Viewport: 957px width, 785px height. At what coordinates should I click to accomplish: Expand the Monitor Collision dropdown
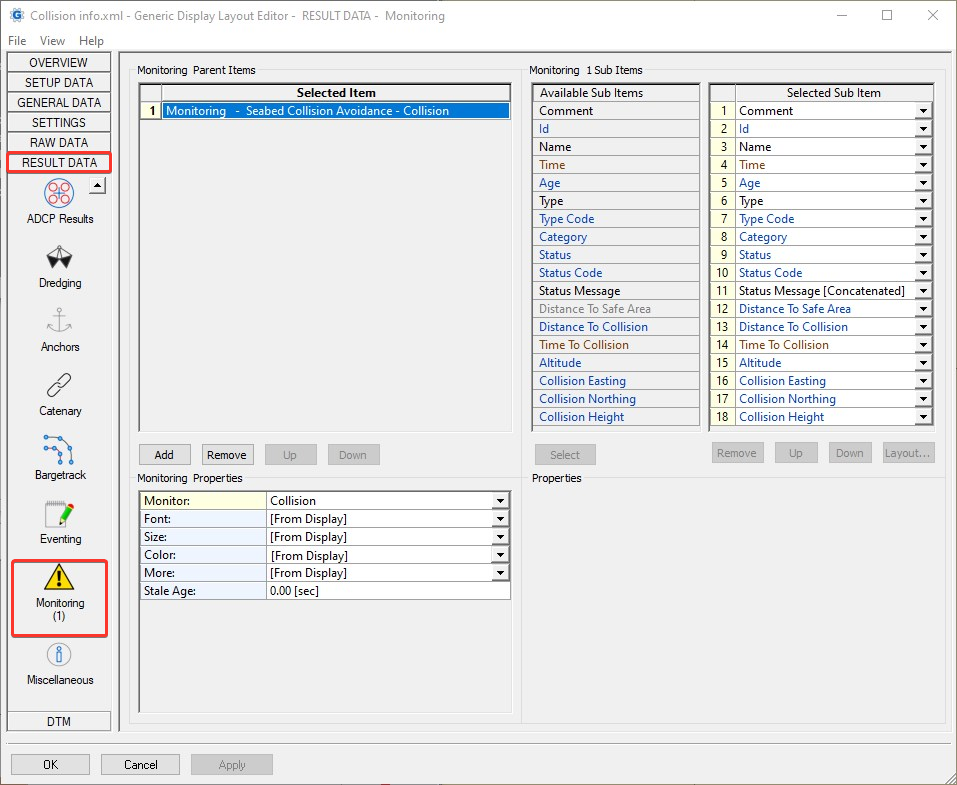point(500,501)
